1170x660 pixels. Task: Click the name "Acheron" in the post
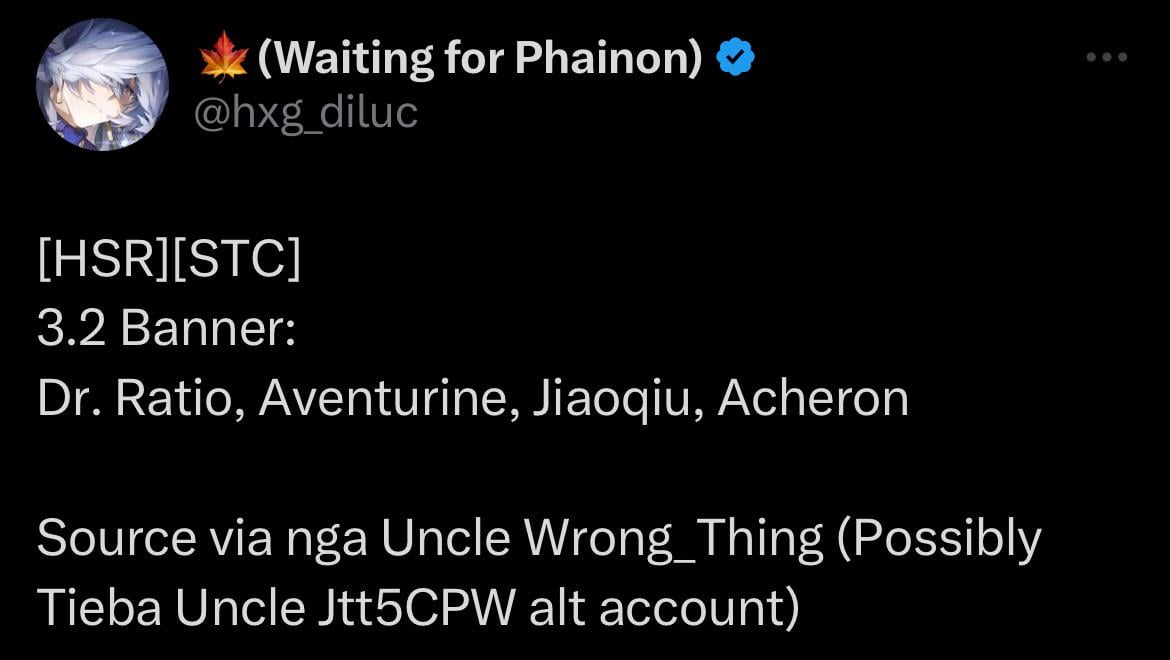[x=813, y=399]
